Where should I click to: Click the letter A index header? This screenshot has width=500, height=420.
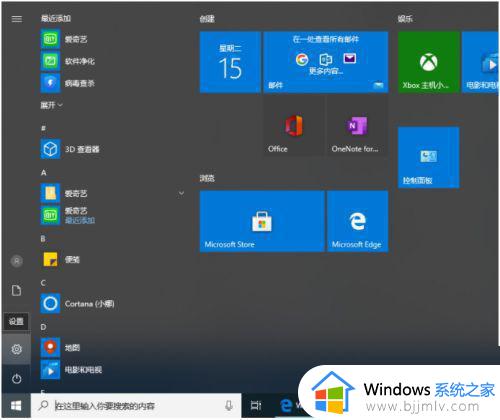click(x=44, y=172)
